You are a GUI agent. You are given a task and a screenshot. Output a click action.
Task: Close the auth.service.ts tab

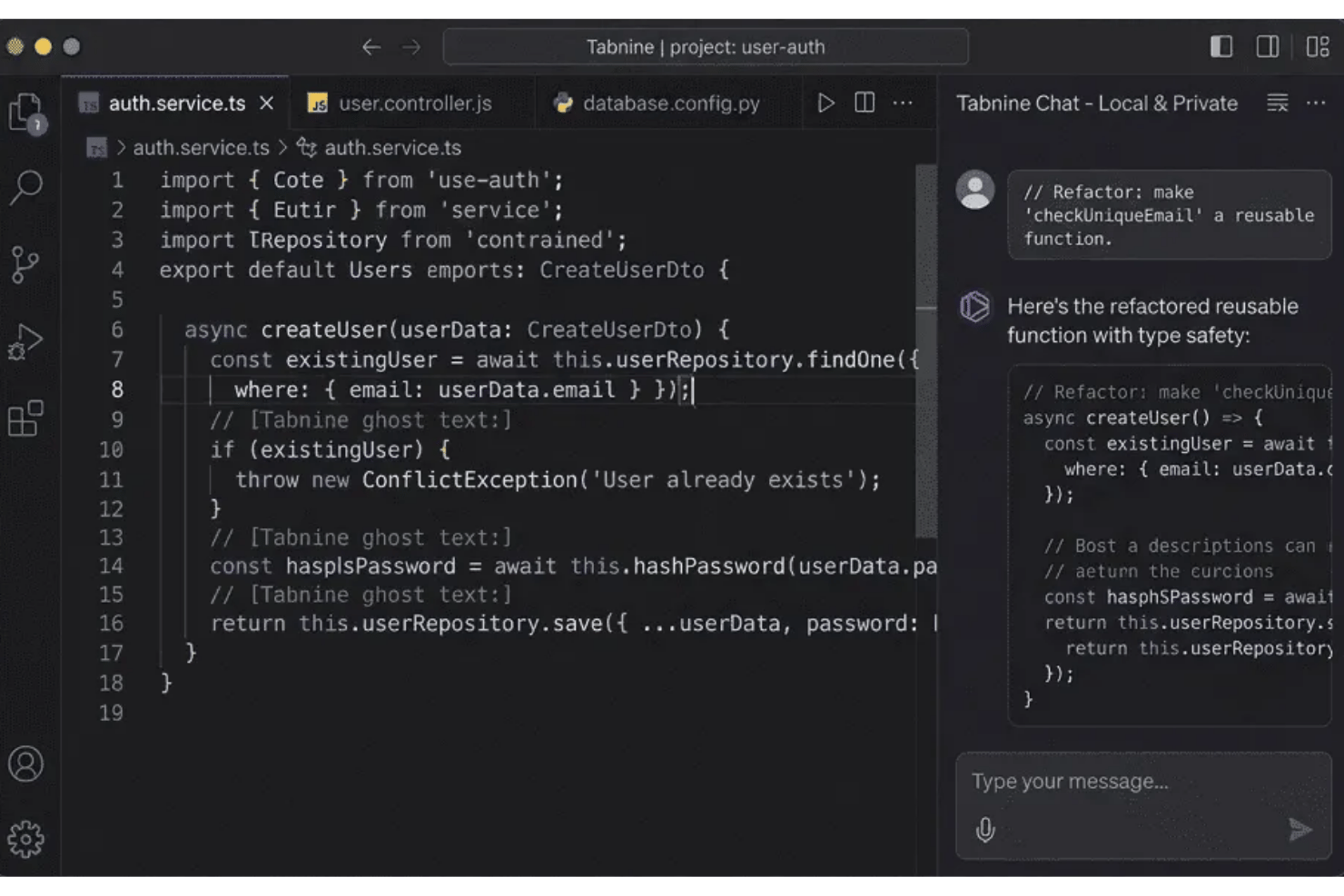tap(266, 103)
